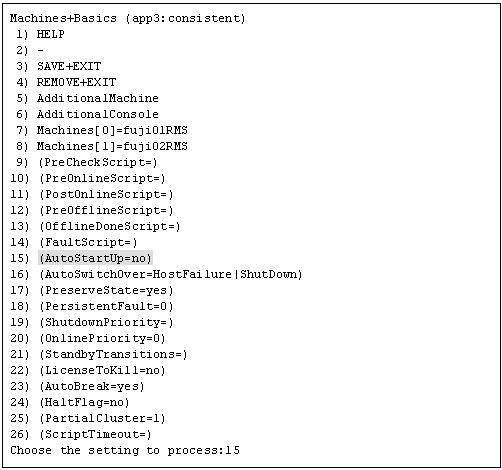Click the HaltFlag=no setting
Viewport: 502px width, 470px height.
click(x=84, y=402)
